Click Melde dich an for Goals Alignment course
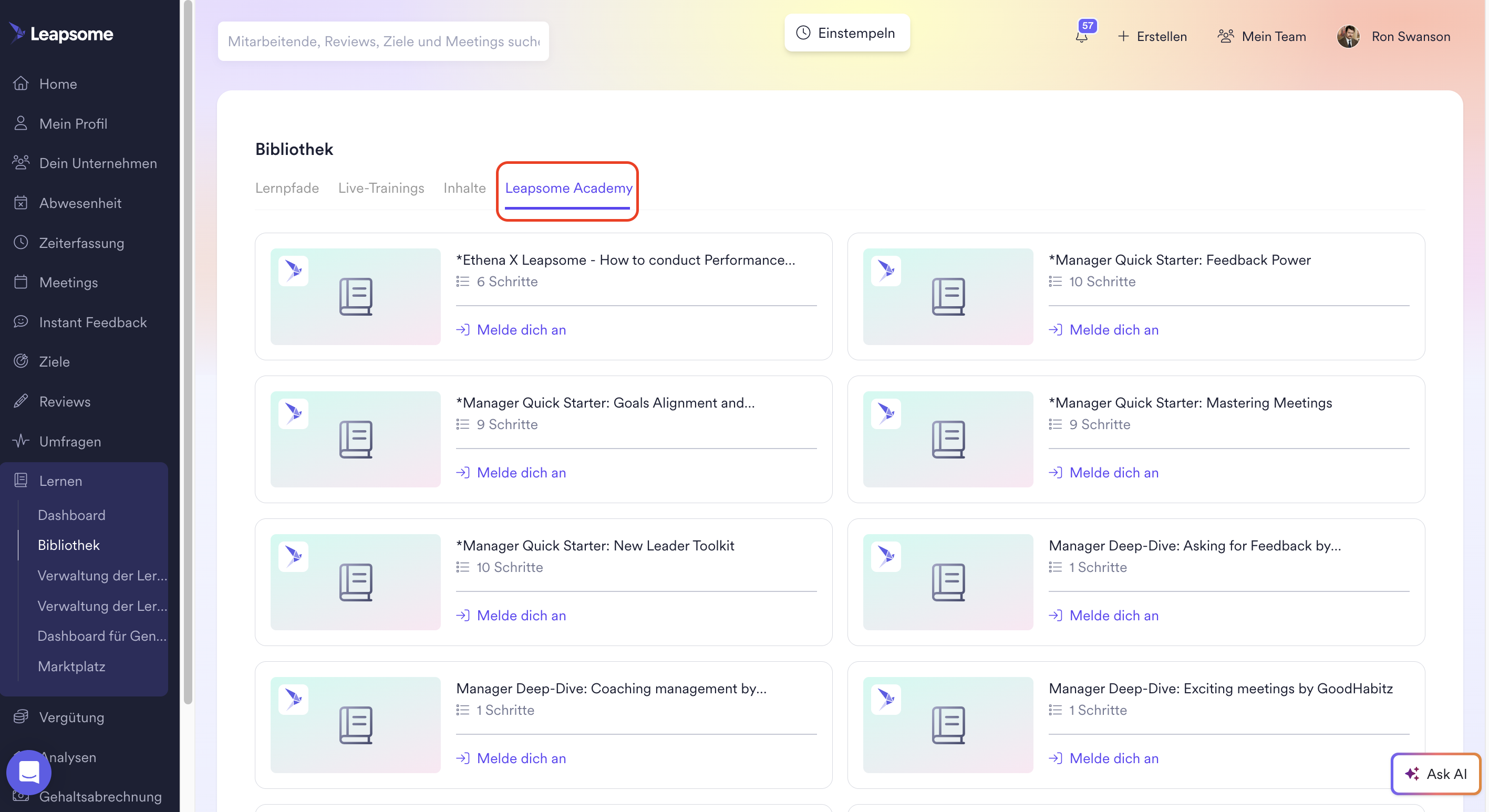This screenshot has height=812, width=1489. (511, 472)
